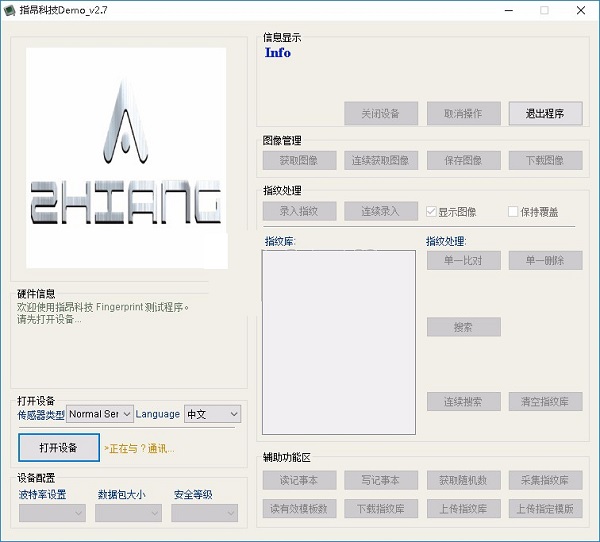Expand the 数据包大小 dropdown
Screen dimensions: 600x542
pos(128,513)
